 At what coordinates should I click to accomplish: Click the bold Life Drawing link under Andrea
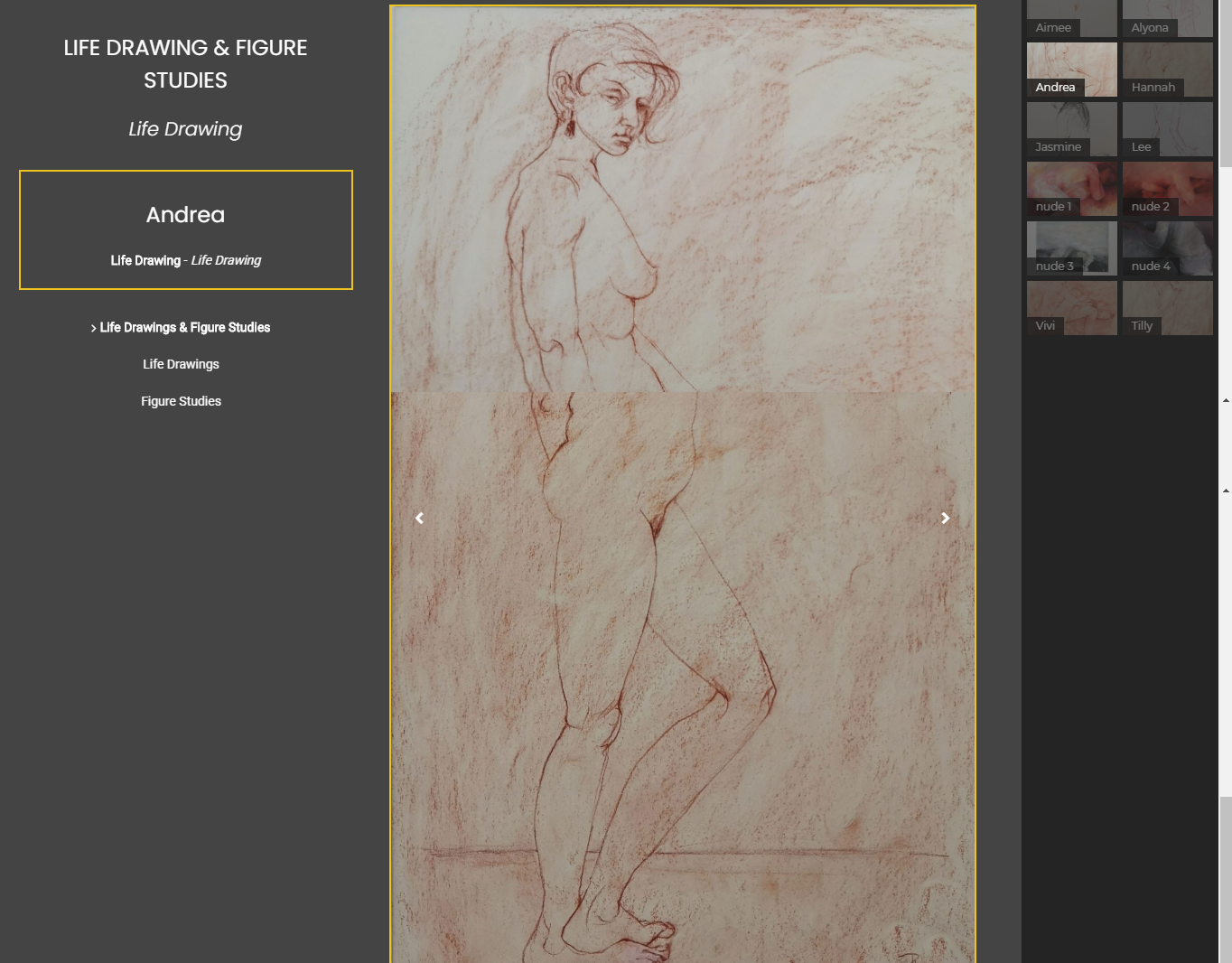point(145,260)
